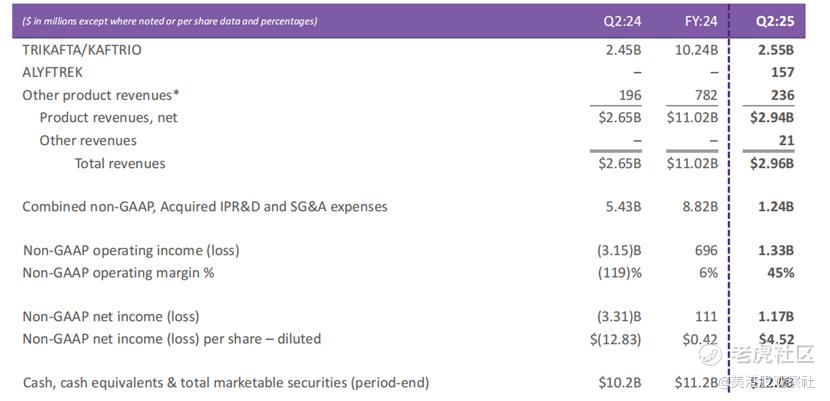Click the $10.2B period-end cash value
This screenshot has width=830, height=401.
(x=620, y=382)
